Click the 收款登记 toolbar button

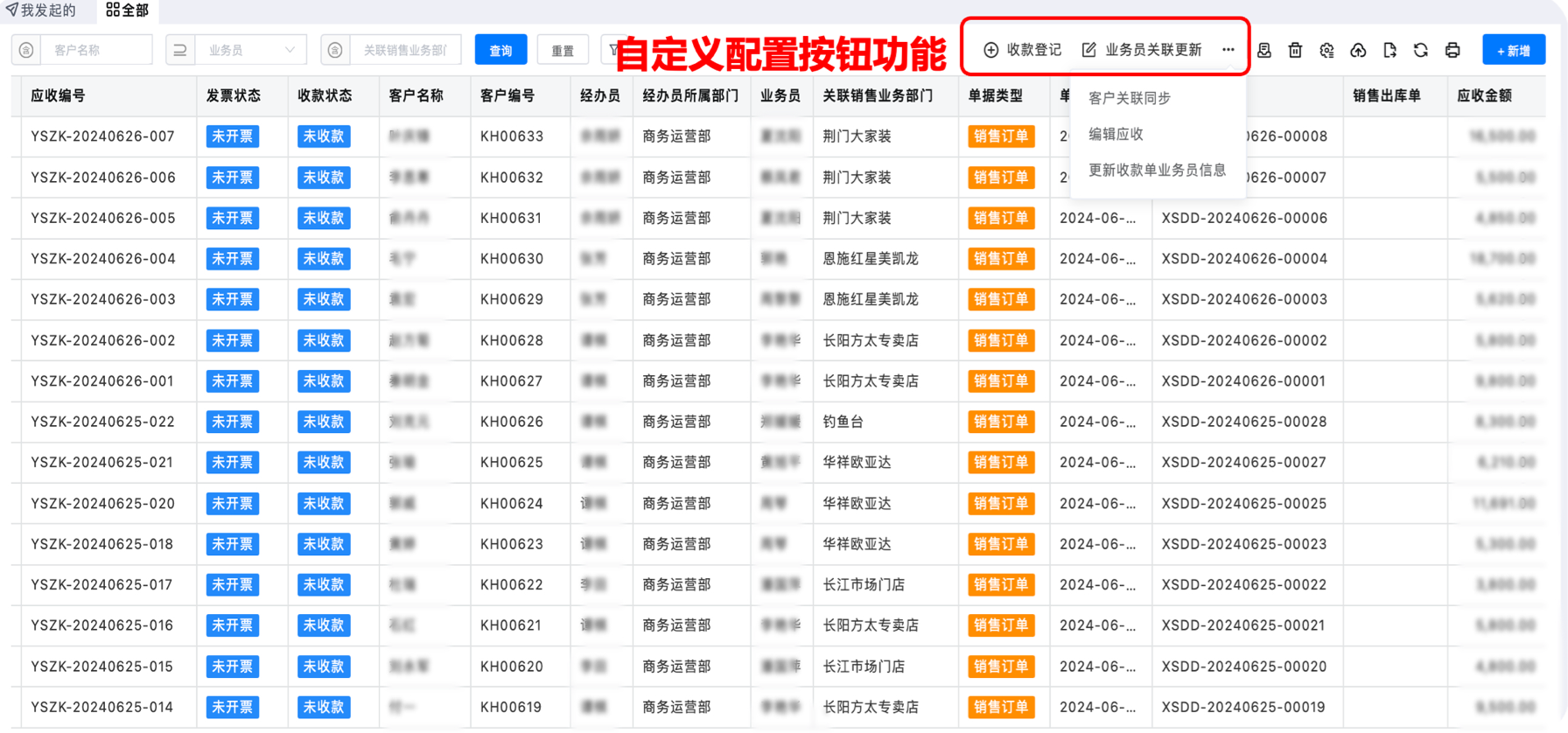coord(1022,50)
